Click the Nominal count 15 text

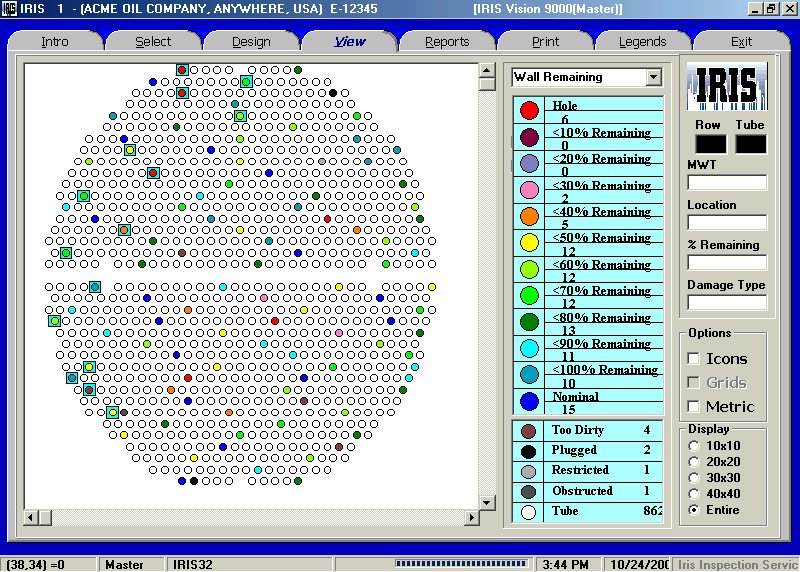click(x=568, y=409)
